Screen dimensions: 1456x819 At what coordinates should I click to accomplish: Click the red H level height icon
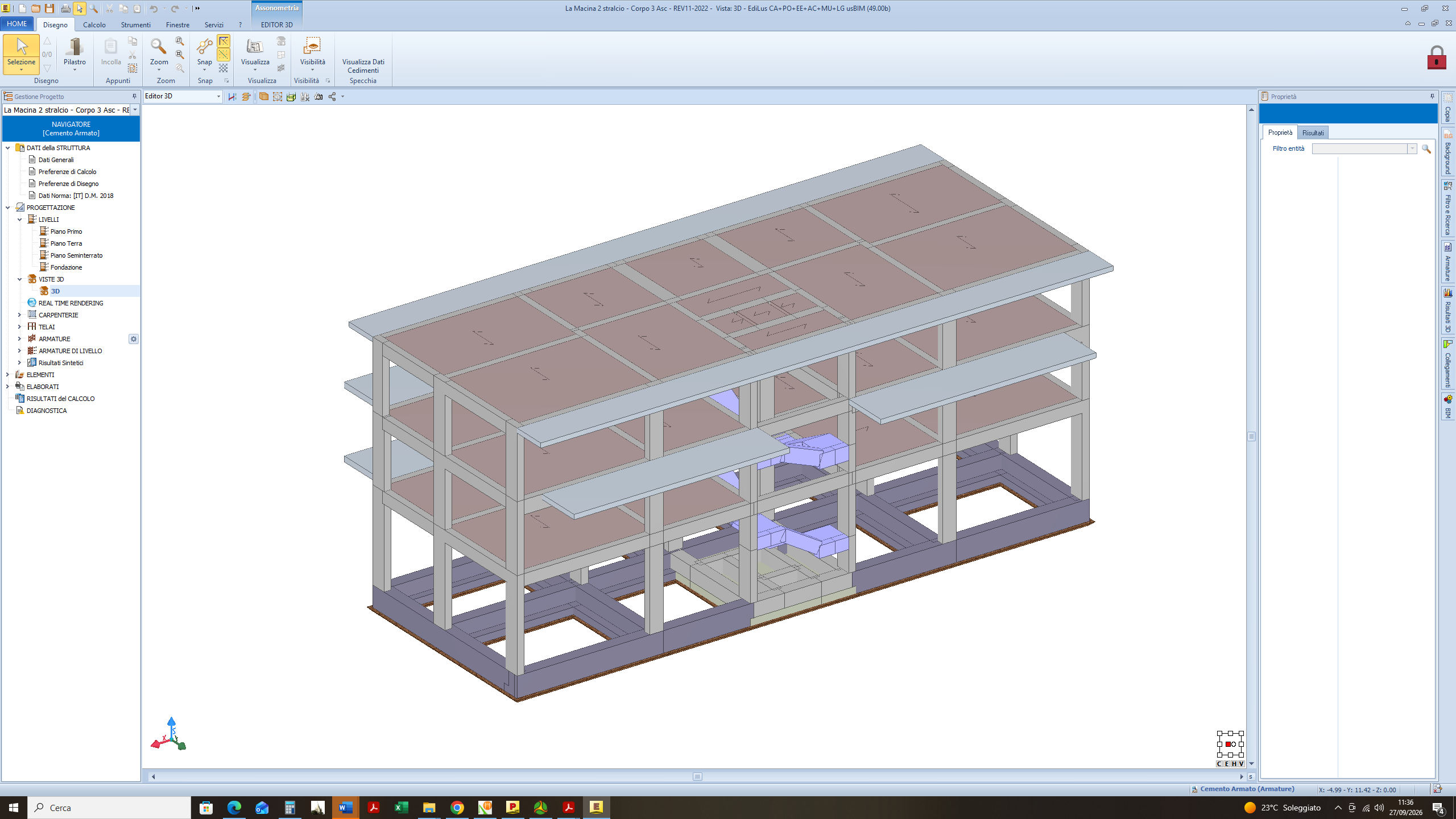click(233, 97)
